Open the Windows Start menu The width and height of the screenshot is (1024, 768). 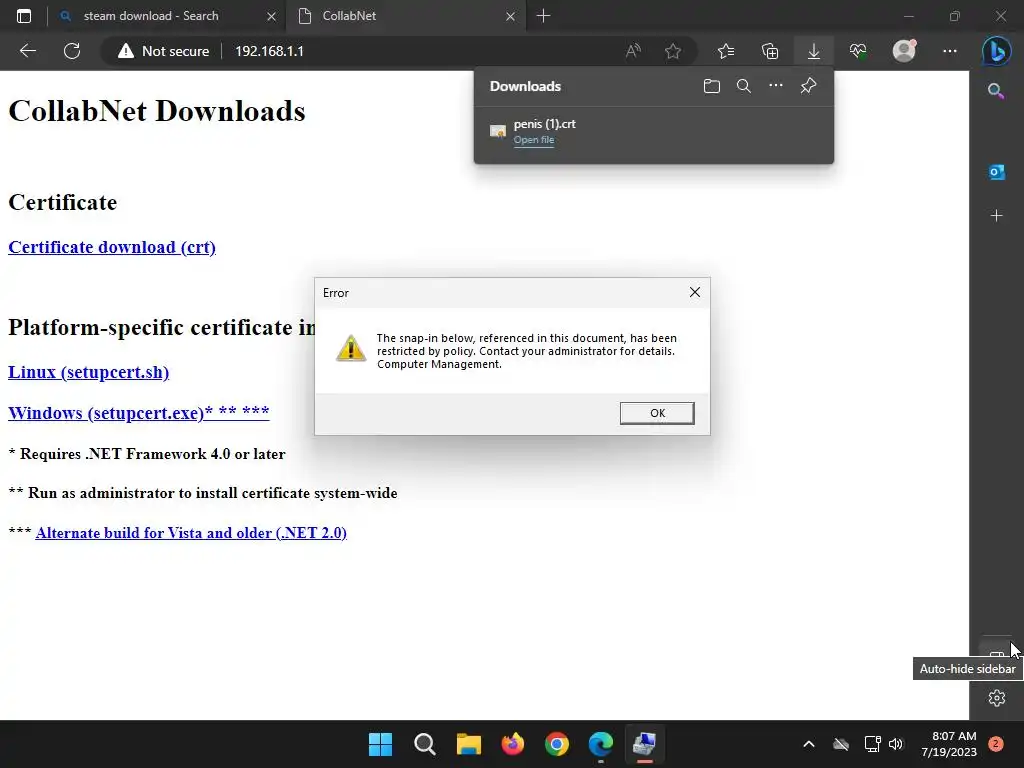tap(380, 744)
